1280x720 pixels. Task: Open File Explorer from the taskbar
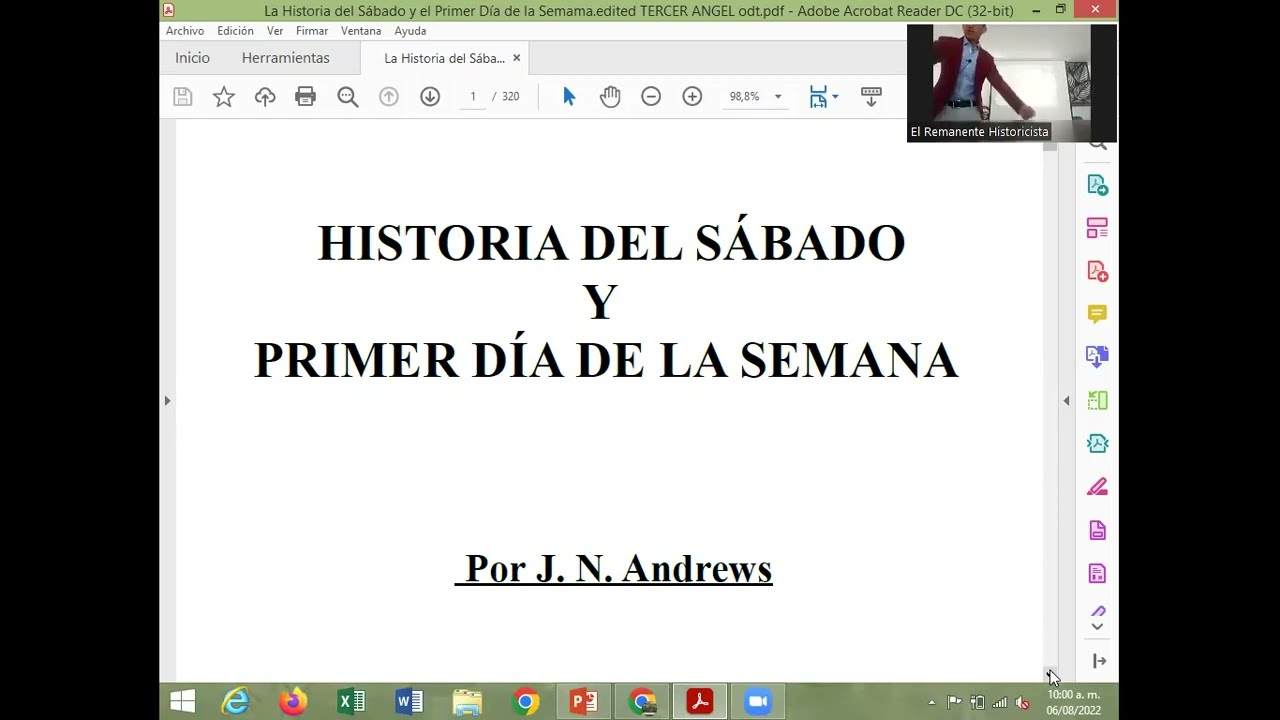click(467, 702)
